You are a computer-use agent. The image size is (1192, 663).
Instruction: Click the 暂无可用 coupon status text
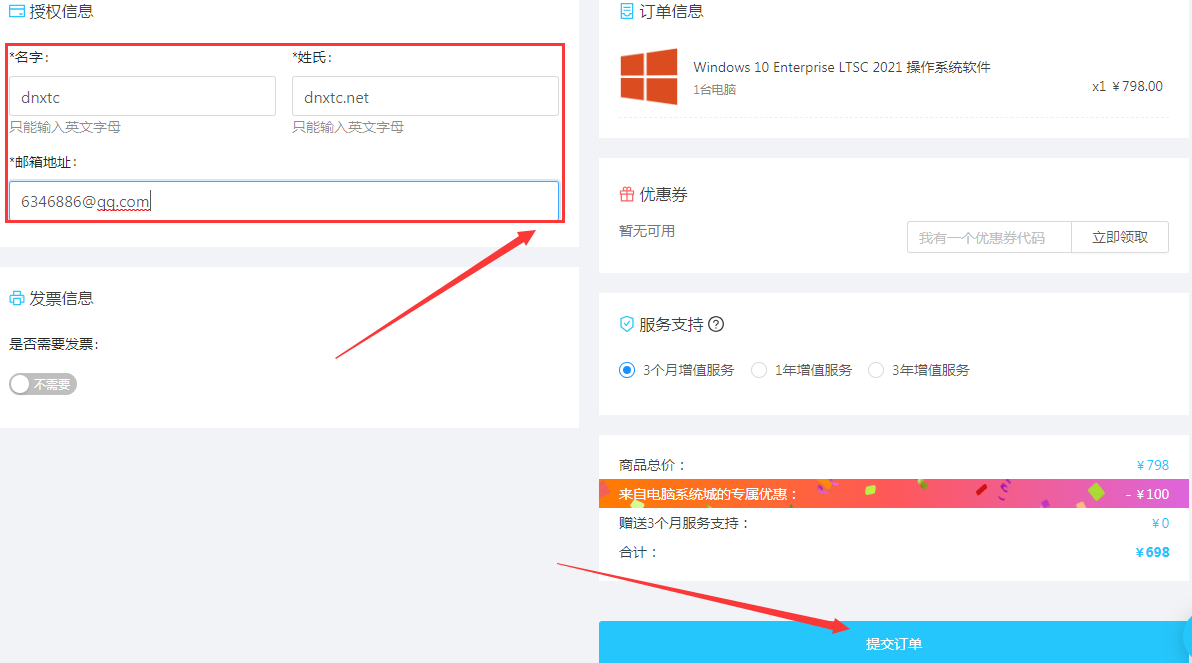[x=647, y=231]
